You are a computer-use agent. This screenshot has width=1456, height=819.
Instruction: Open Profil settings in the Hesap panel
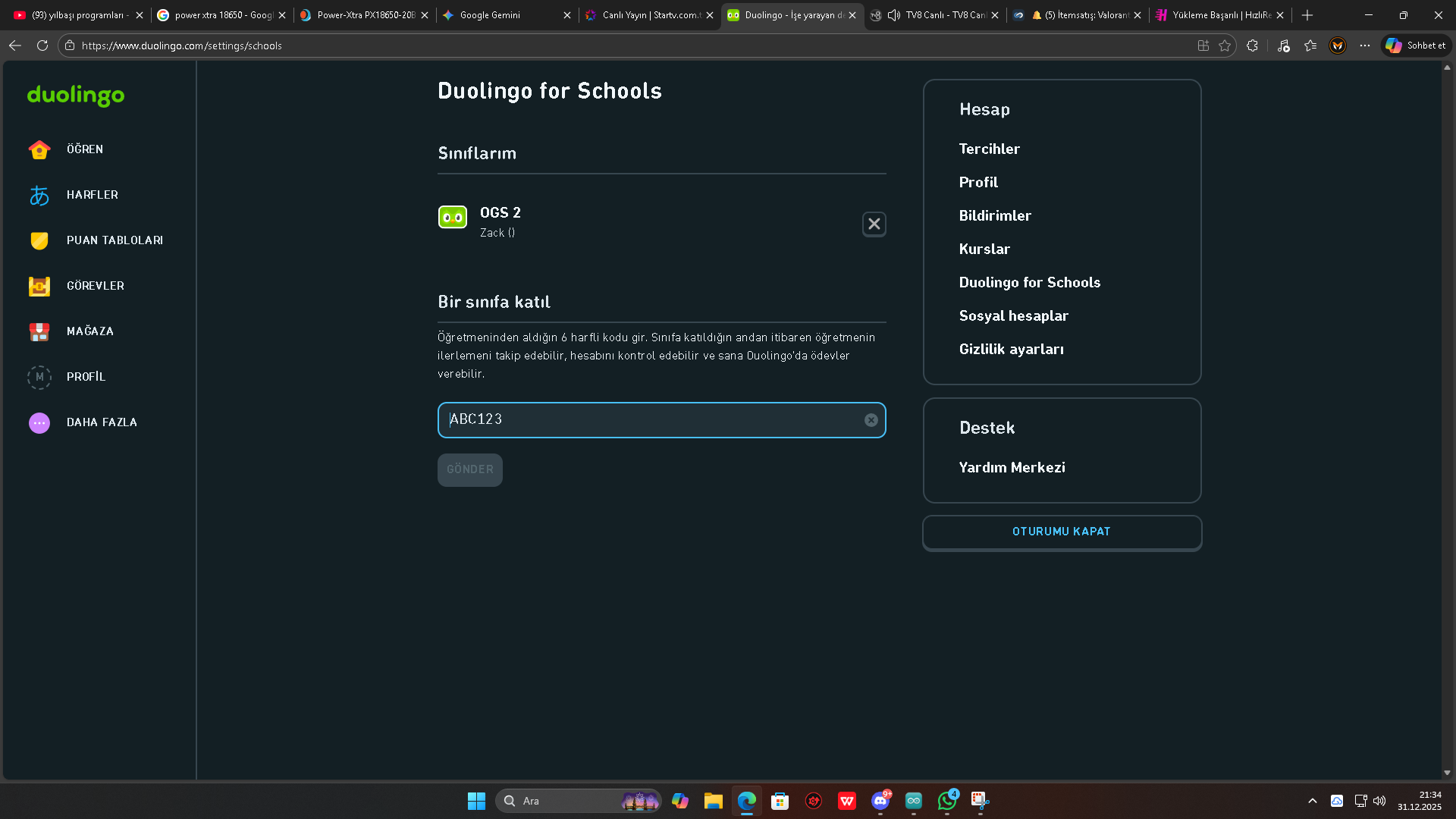[978, 183]
